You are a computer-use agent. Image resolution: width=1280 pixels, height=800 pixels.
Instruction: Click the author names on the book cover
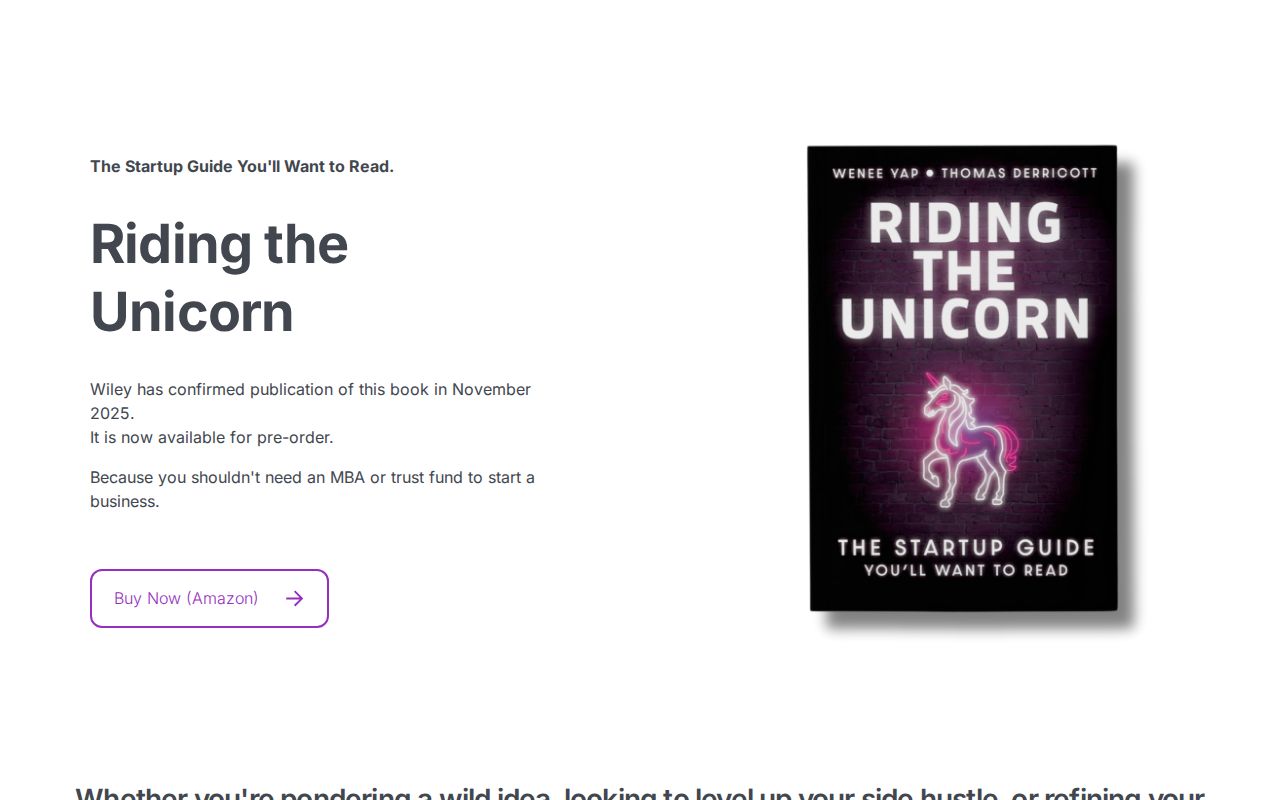962,173
